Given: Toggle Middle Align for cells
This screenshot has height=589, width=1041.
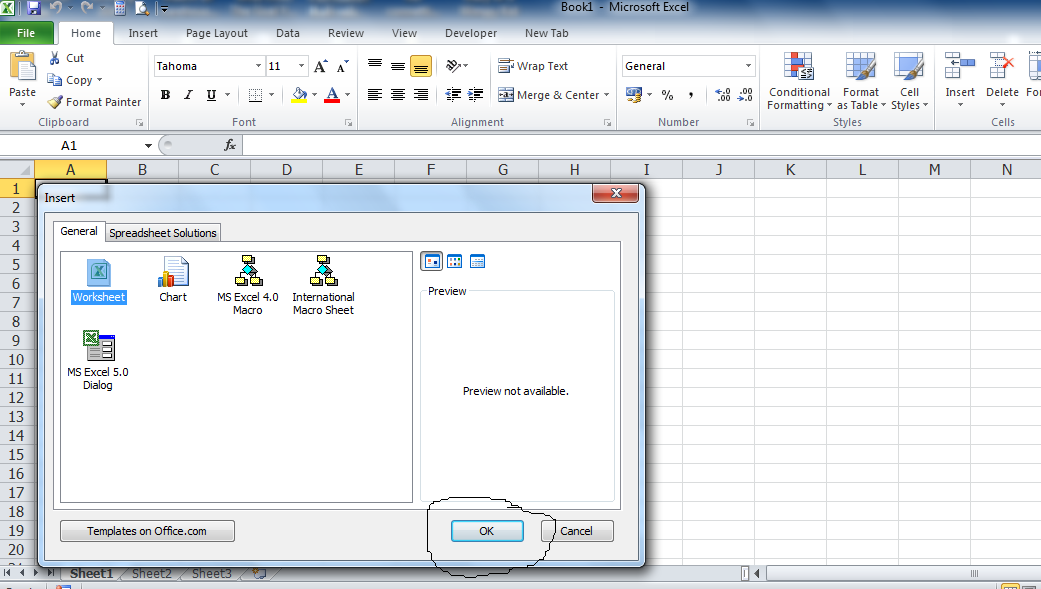Looking at the screenshot, I should point(398,66).
